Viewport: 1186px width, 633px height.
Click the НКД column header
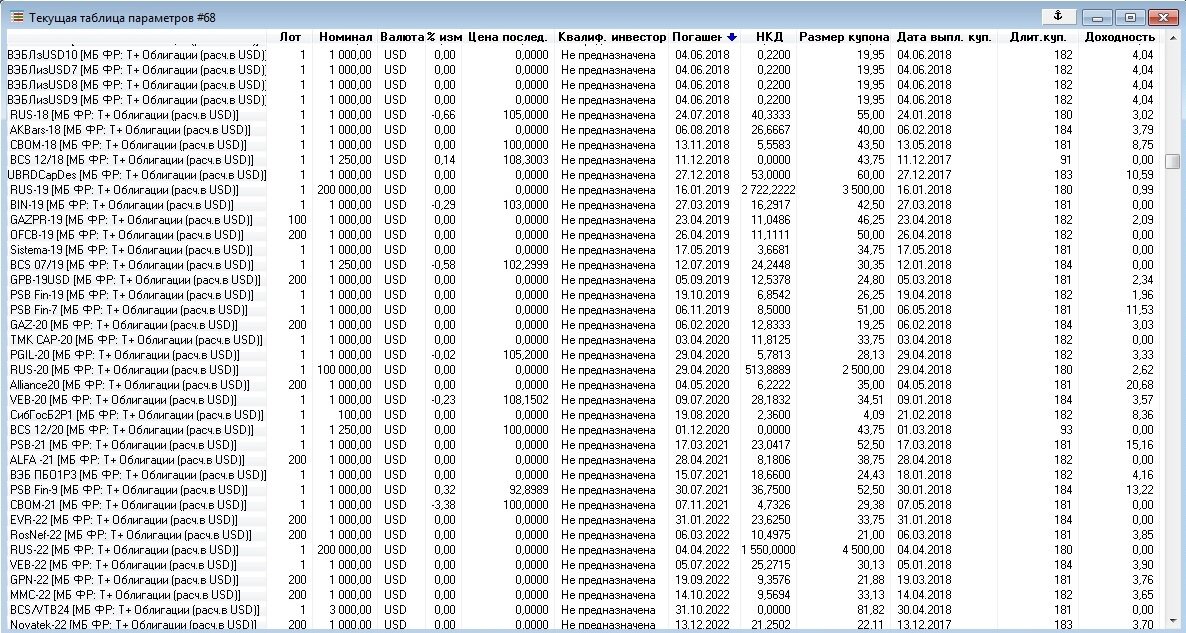pyautogui.click(x=769, y=37)
